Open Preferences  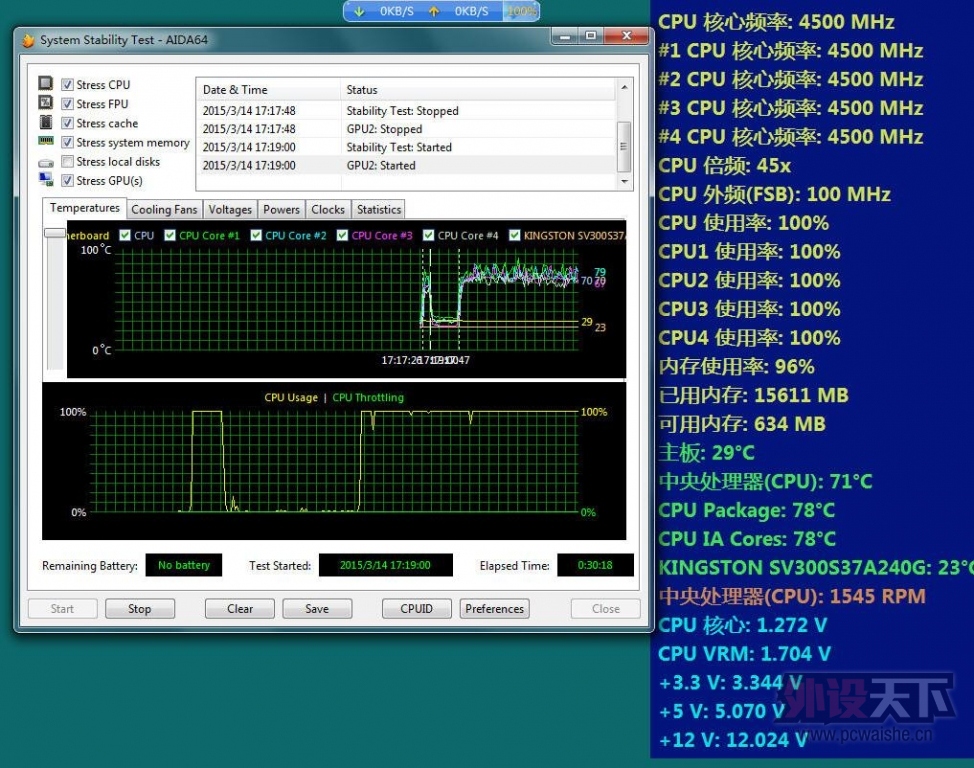click(x=494, y=609)
